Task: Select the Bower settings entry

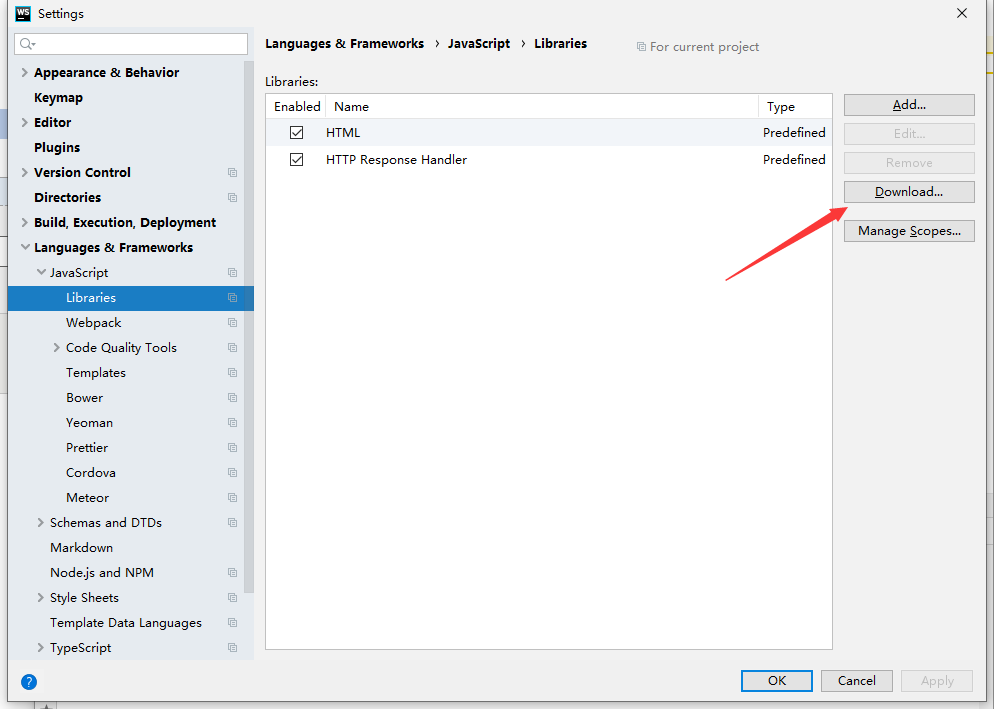Action: click(x=84, y=398)
